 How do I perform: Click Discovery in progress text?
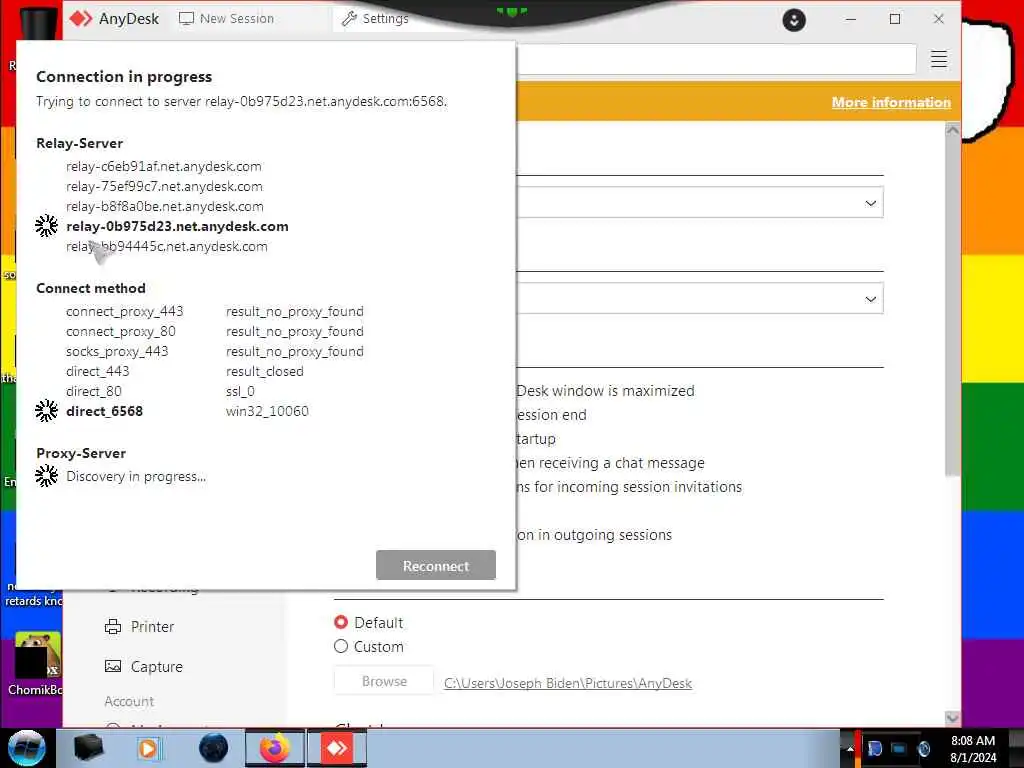tap(136, 477)
